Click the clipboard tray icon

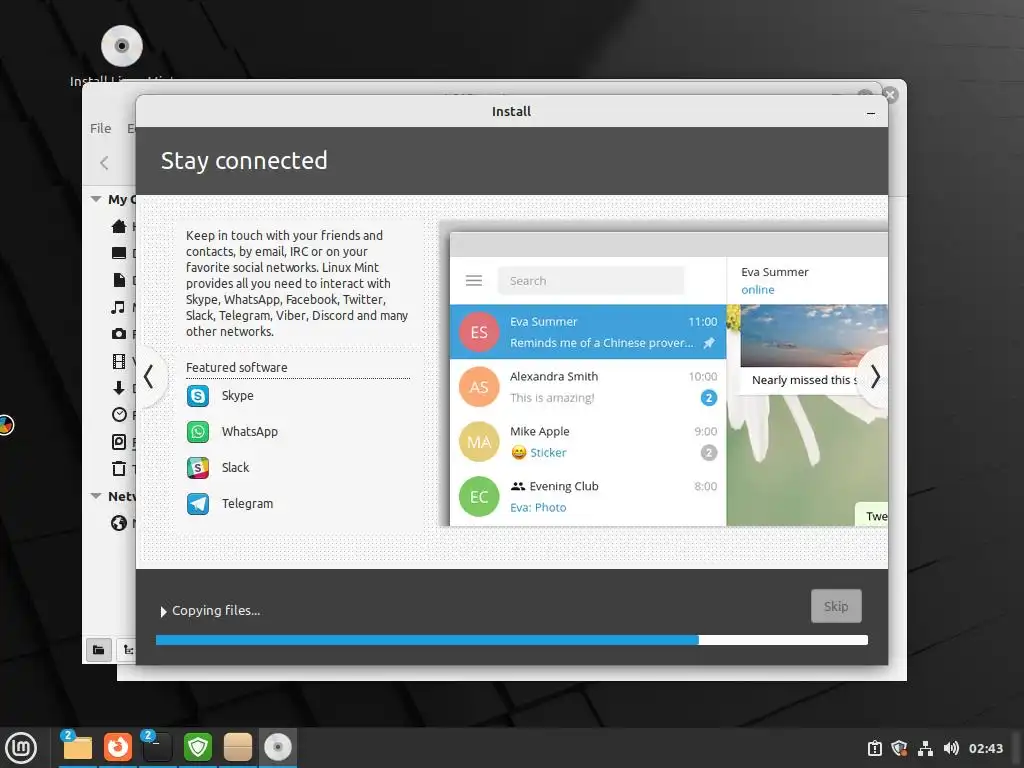coord(874,748)
